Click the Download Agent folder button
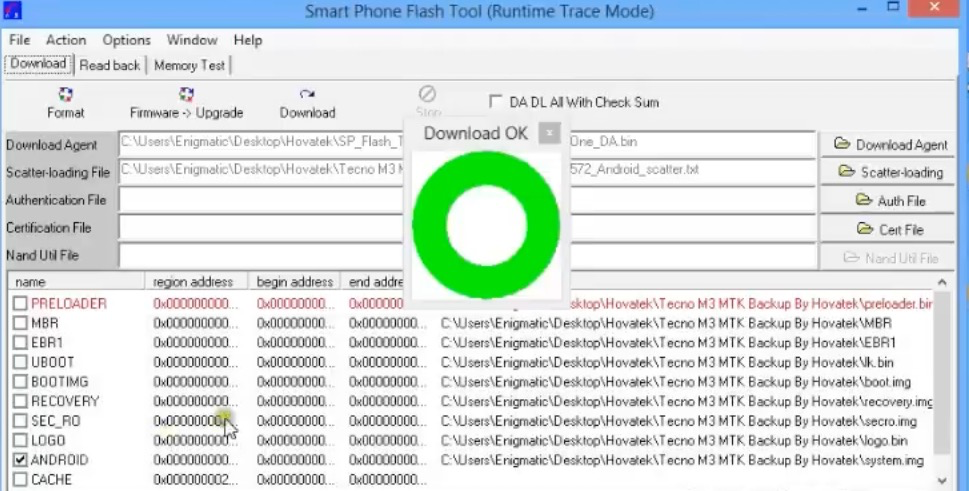The width and height of the screenshot is (969, 491). [x=888, y=145]
